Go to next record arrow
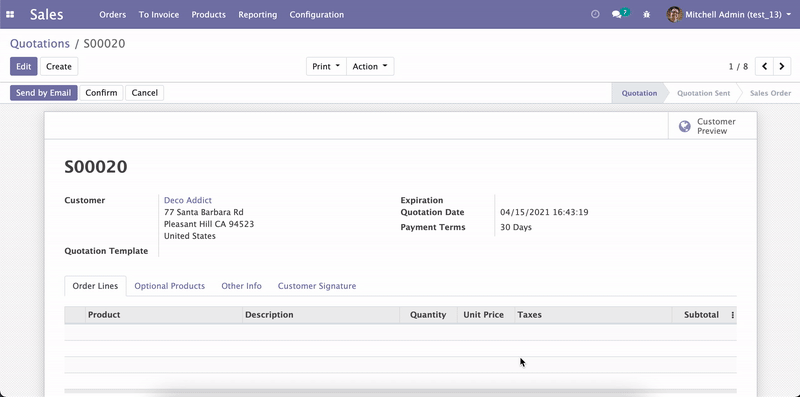The height and width of the screenshot is (397, 800). (782, 66)
